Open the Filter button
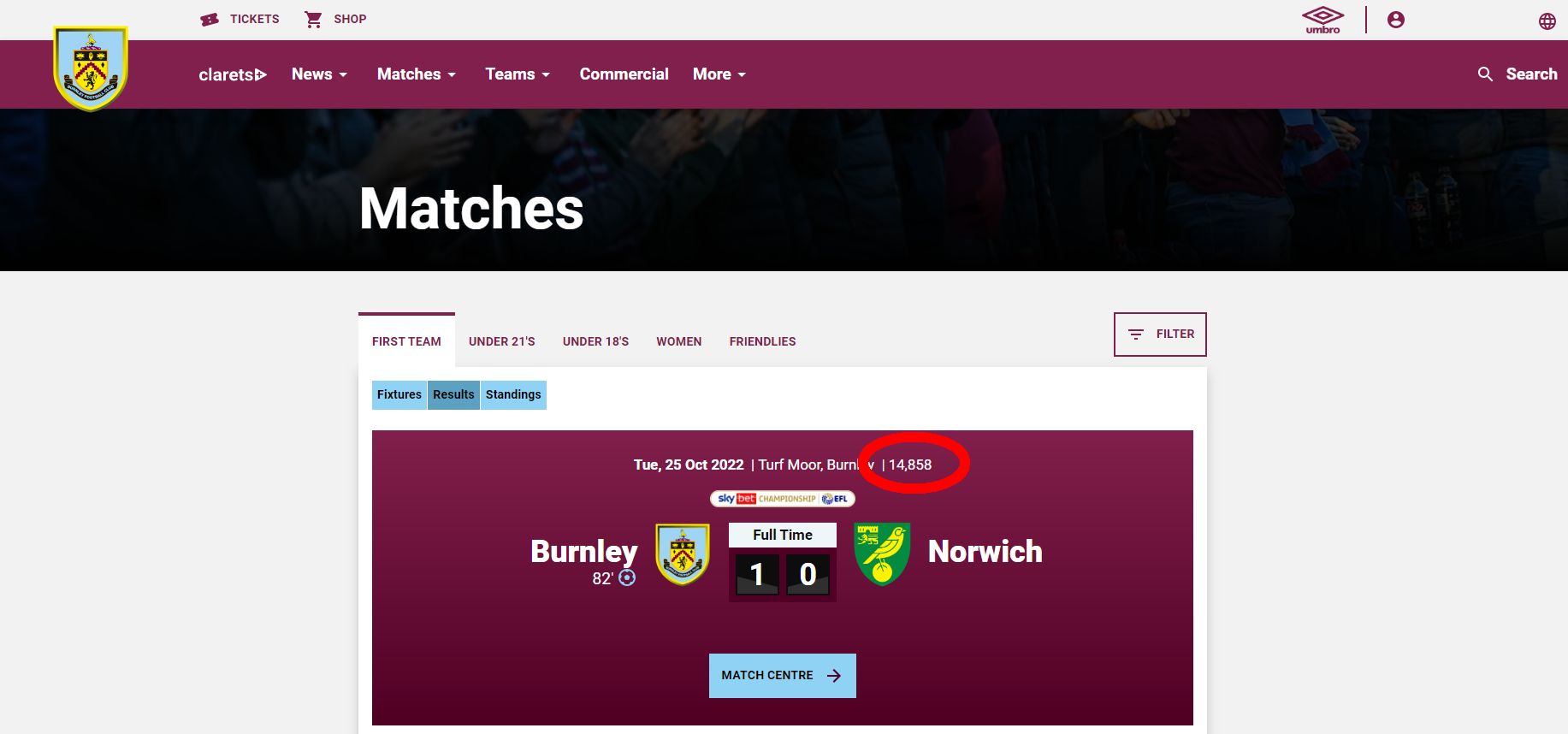 pos(1160,334)
